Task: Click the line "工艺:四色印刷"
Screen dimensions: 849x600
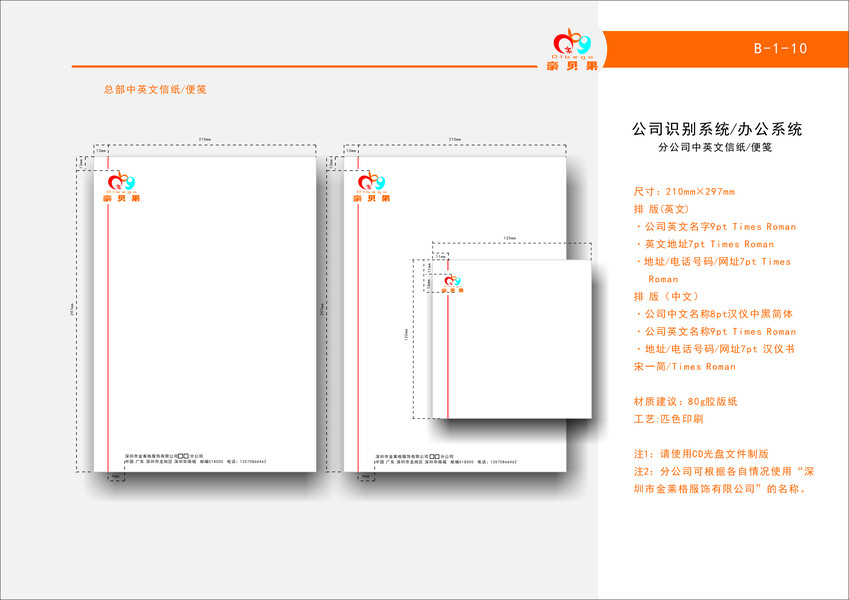Action: pyautogui.click(x=669, y=419)
